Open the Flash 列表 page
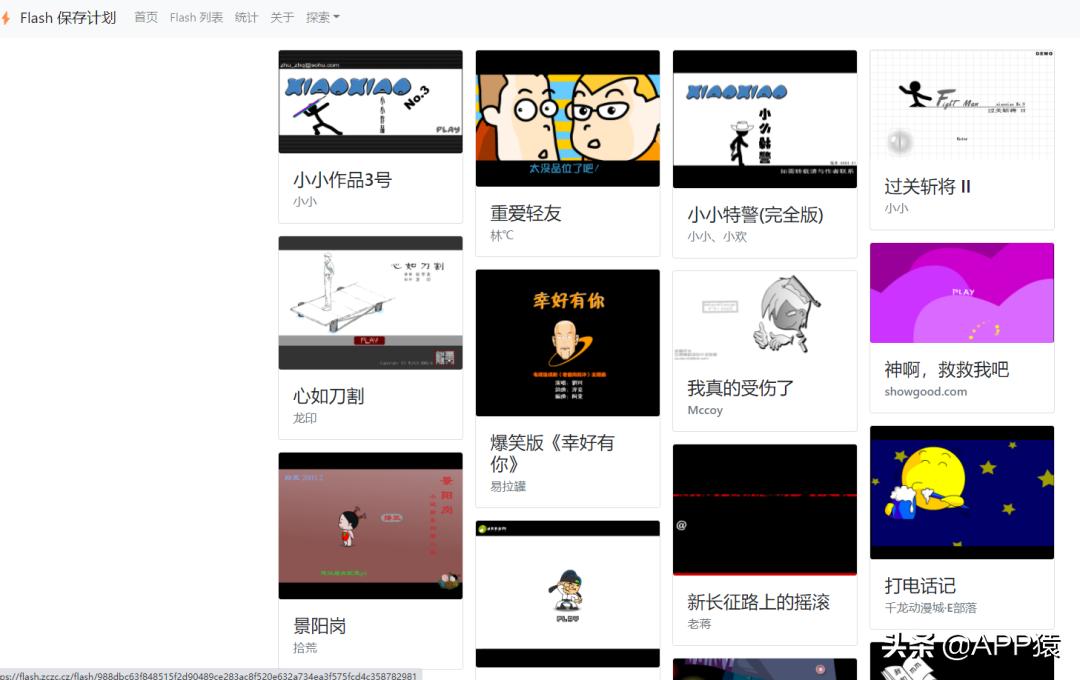The width and height of the screenshot is (1080, 680). tap(196, 17)
